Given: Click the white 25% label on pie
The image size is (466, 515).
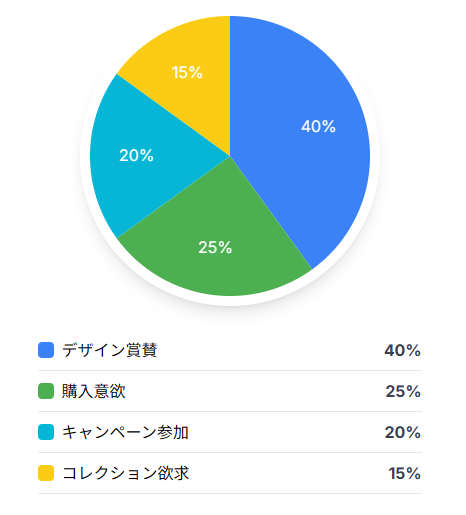Looking at the screenshot, I should pos(215,247).
